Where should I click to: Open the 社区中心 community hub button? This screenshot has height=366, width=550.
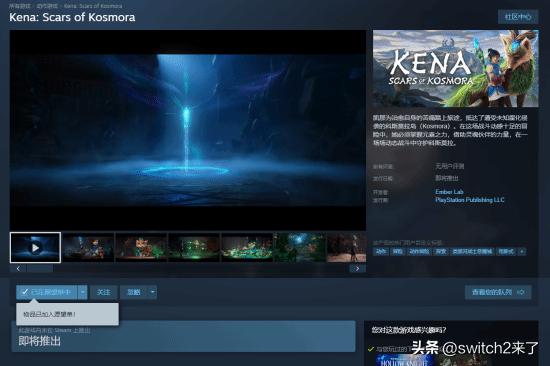[x=518, y=16]
